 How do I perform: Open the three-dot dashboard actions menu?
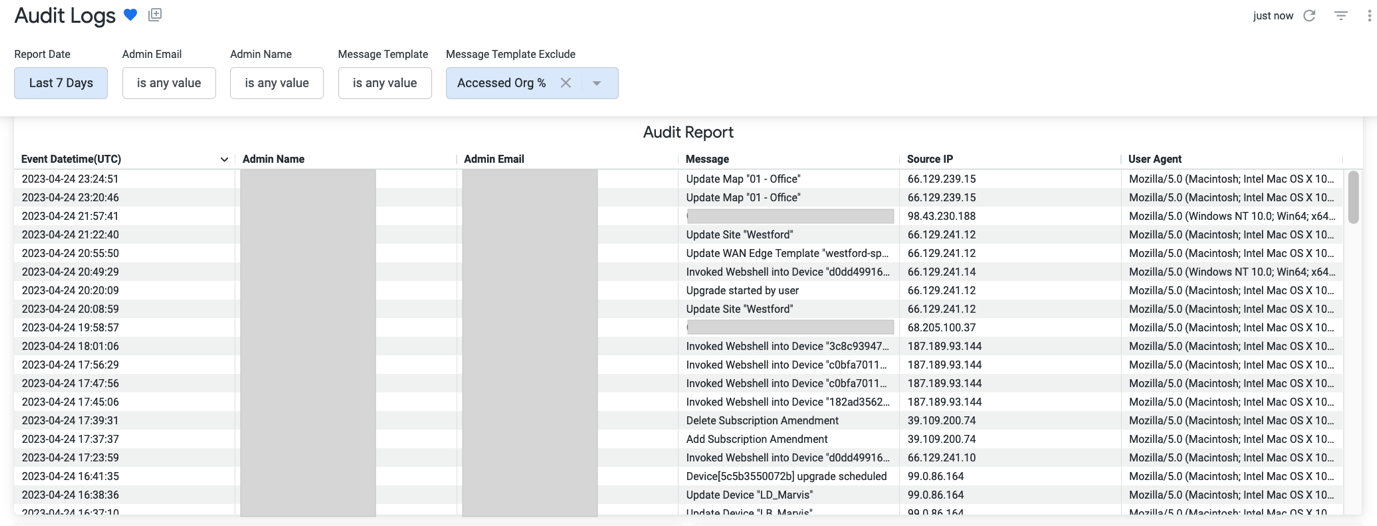click(1369, 16)
